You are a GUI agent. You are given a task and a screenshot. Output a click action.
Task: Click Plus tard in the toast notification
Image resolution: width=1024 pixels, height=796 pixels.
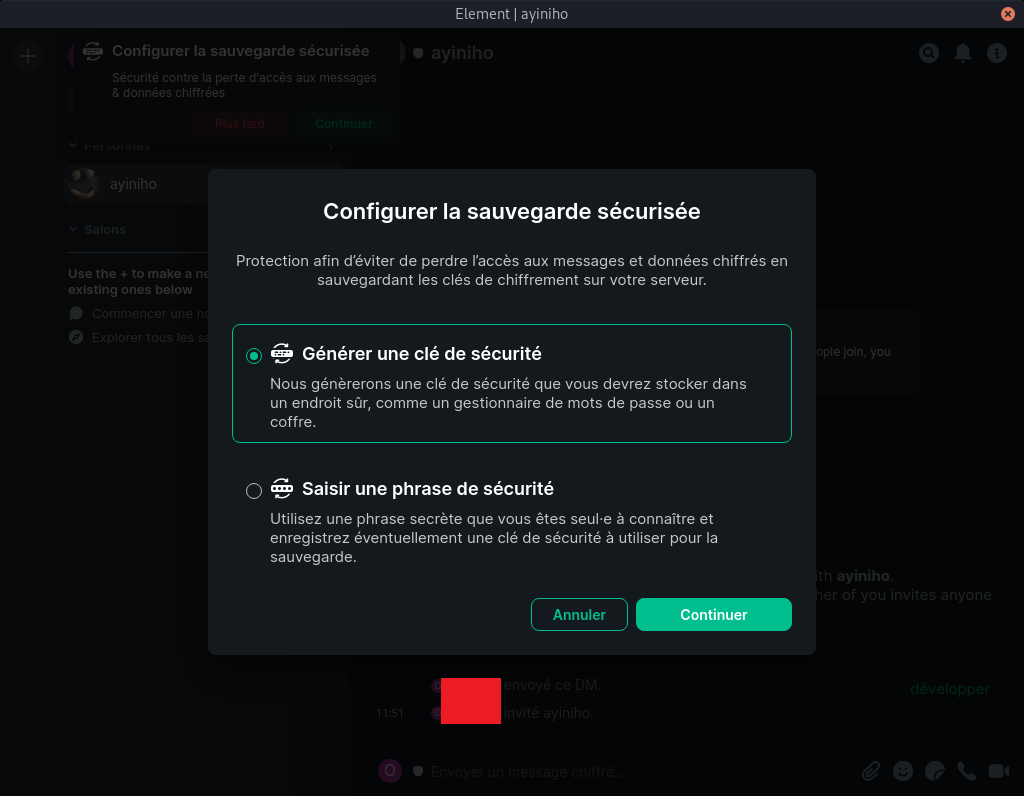click(x=240, y=124)
